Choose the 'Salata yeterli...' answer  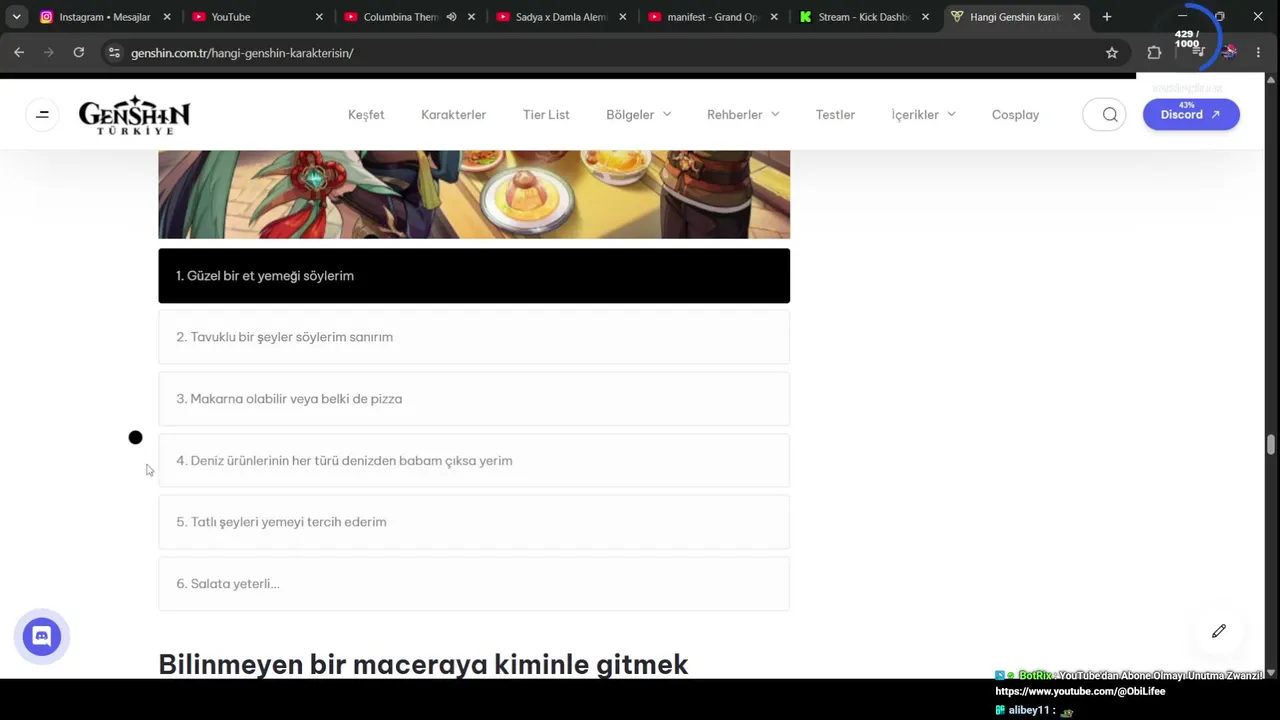[474, 584]
